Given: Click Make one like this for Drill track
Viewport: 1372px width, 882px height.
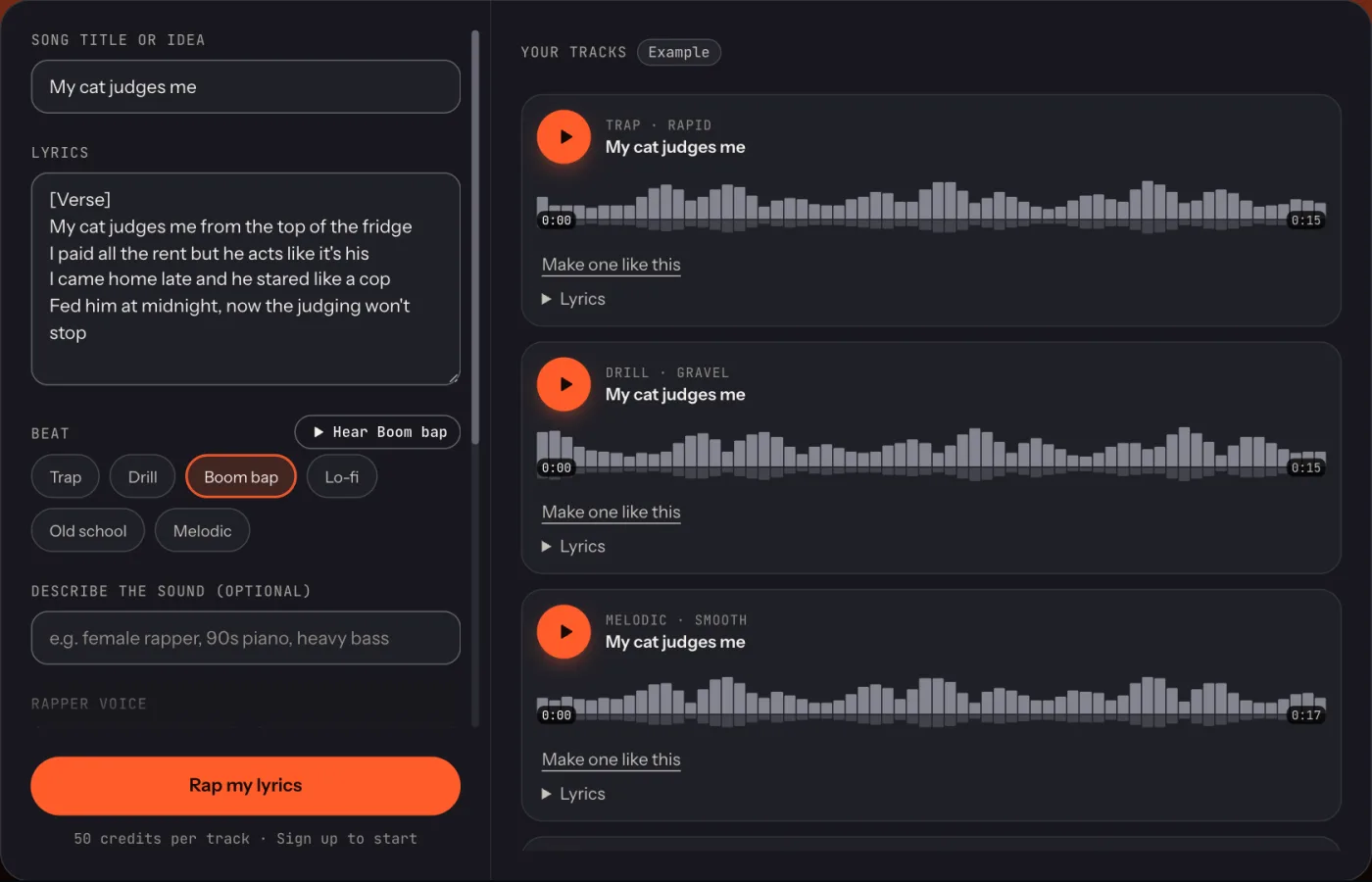Looking at the screenshot, I should 612,513.
